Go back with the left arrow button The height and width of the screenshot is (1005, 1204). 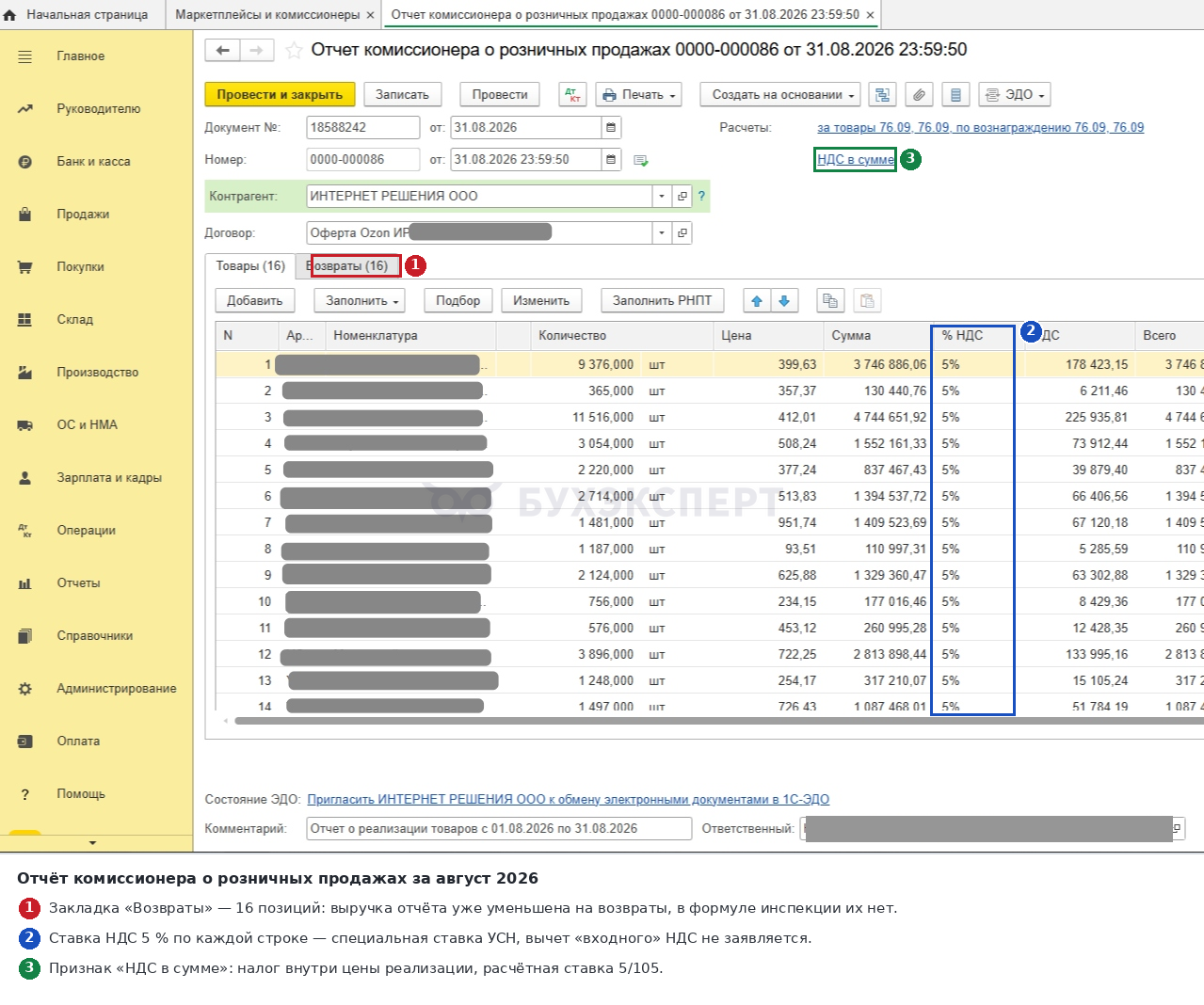222,50
